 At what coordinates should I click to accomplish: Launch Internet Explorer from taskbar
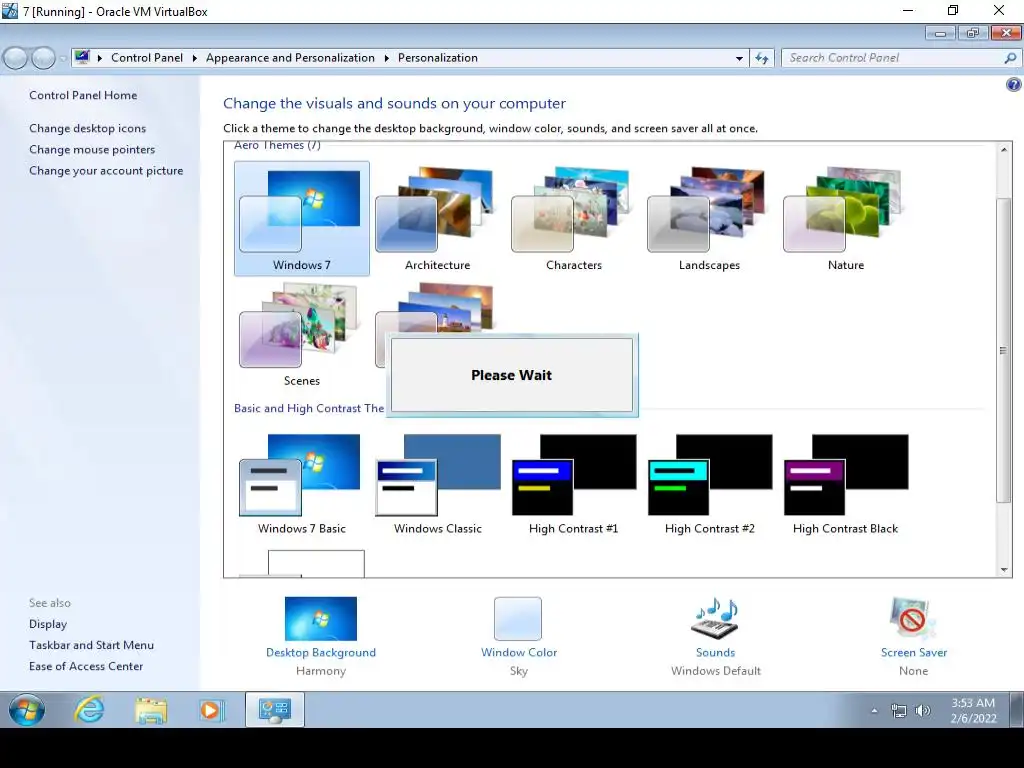pyautogui.click(x=89, y=710)
